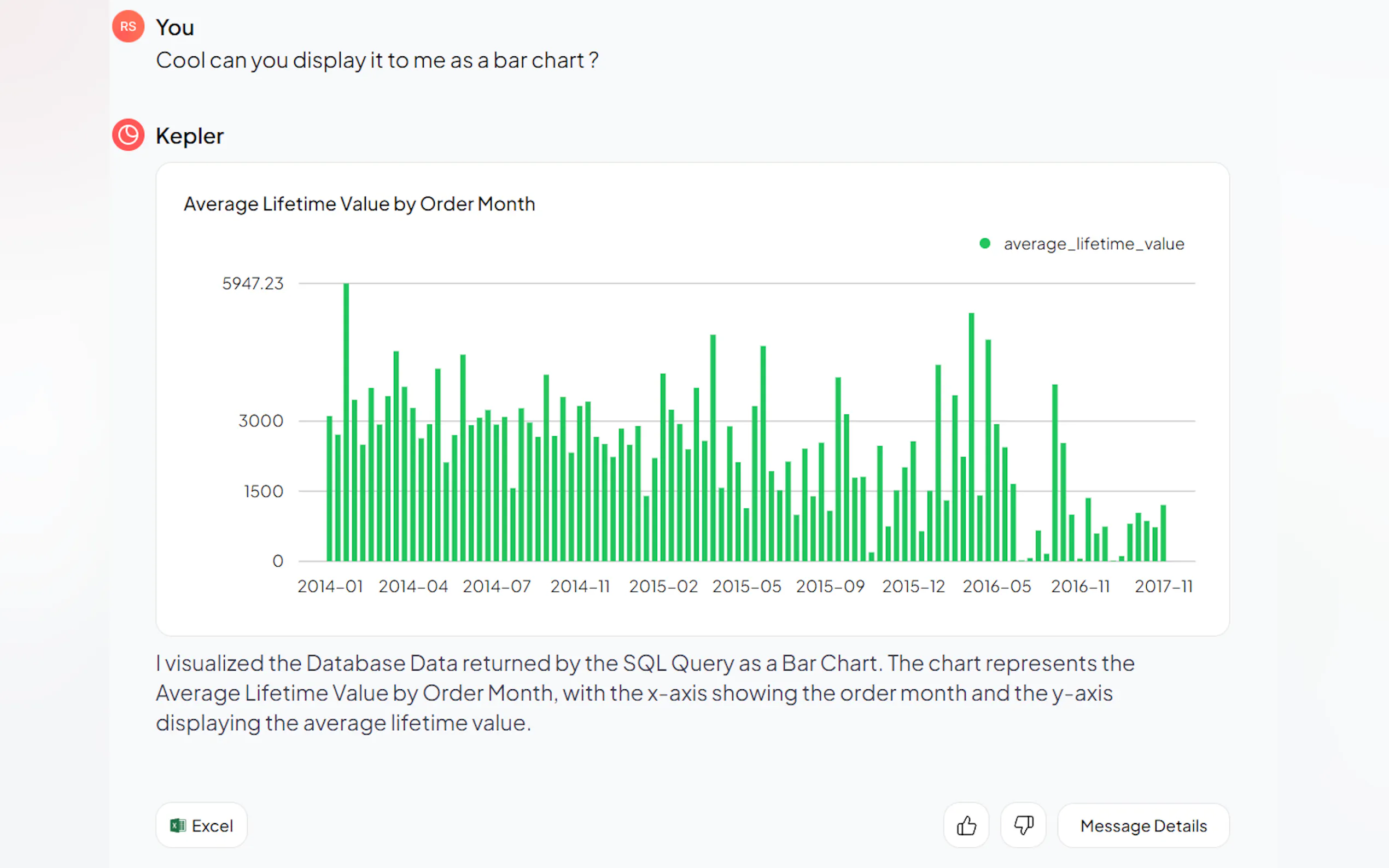The width and height of the screenshot is (1389, 868).
Task: Click the thumbs down feedback icon
Action: point(1023,825)
